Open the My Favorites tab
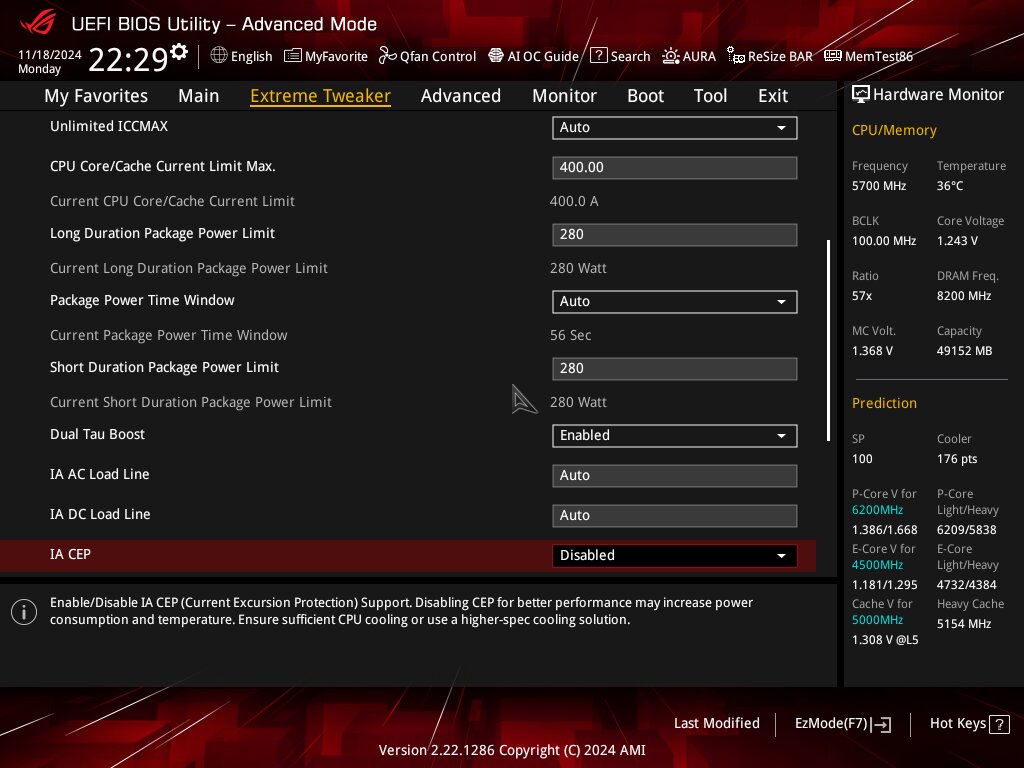Viewport: 1024px width, 768px height. [x=96, y=96]
